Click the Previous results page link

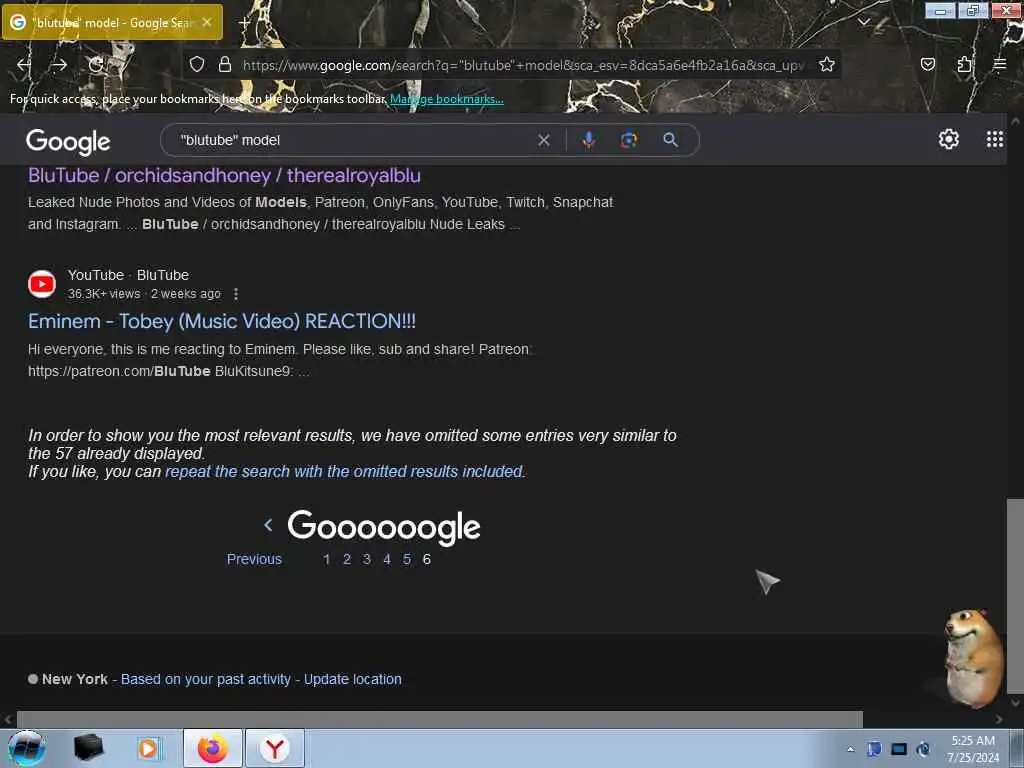(254, 559)
